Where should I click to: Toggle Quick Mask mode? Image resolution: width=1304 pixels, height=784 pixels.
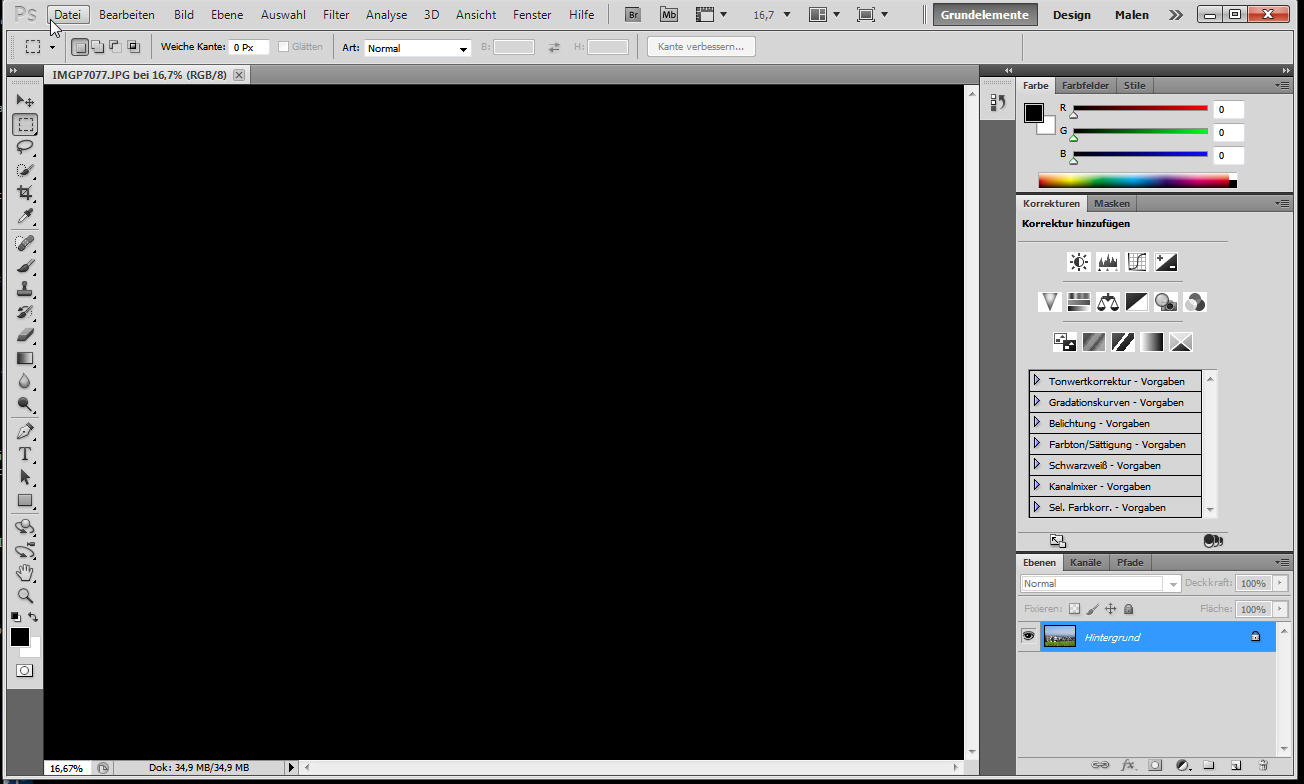[25, 670]
